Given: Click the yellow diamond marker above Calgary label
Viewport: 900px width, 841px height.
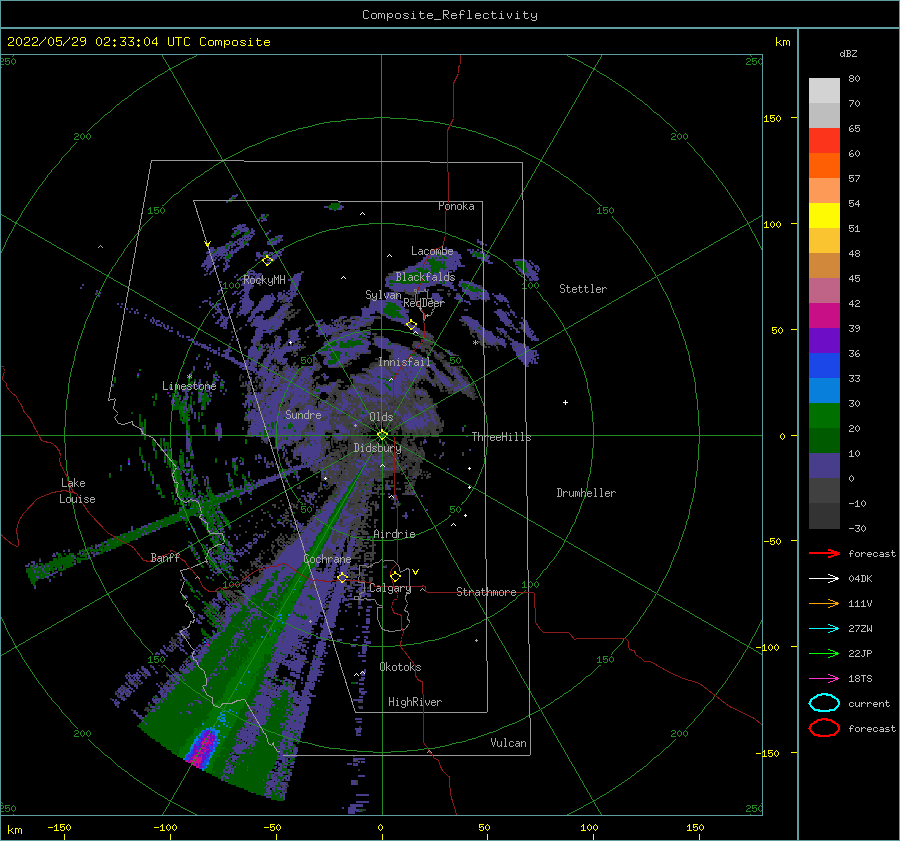Looking at the screenshot, I should [x=395, y=576].
